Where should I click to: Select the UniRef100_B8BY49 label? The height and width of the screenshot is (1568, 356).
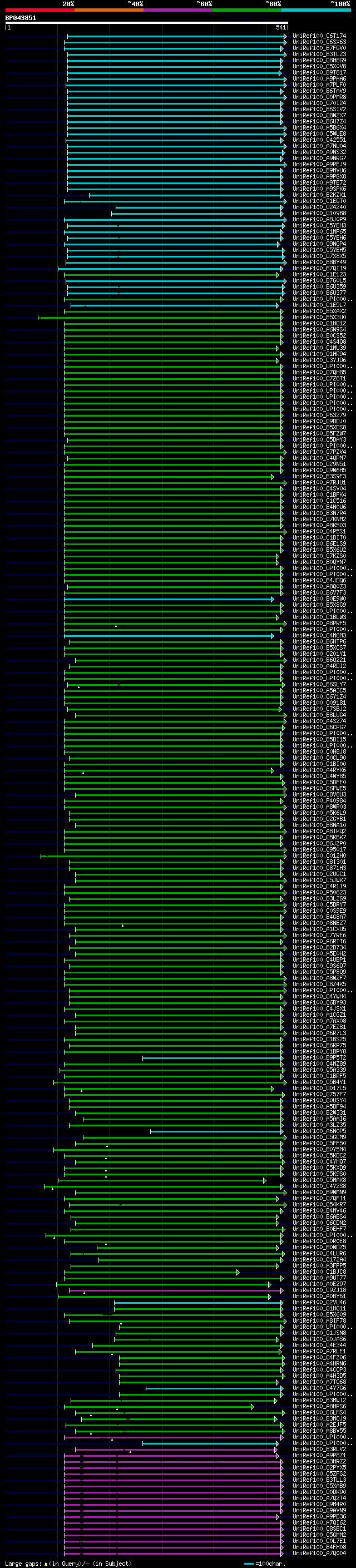point(319,263)
